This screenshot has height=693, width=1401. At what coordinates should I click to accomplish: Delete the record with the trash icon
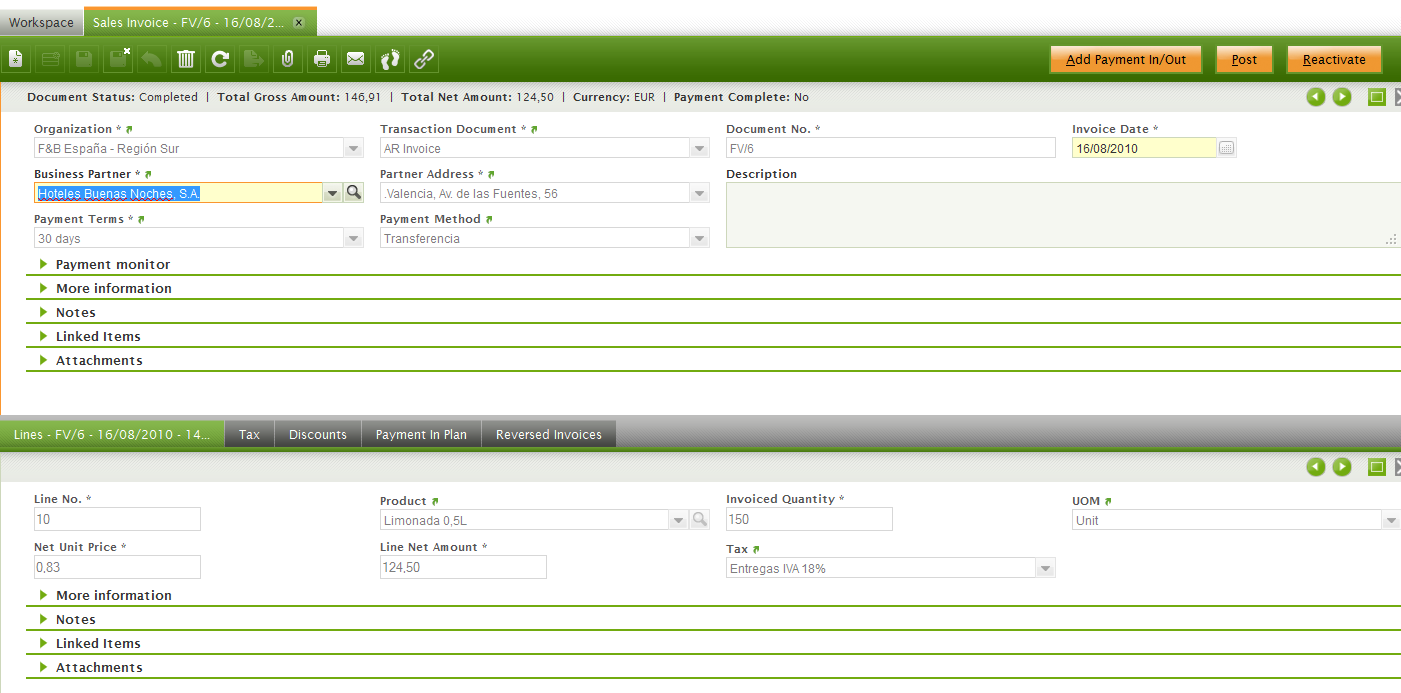coord(186,60)
